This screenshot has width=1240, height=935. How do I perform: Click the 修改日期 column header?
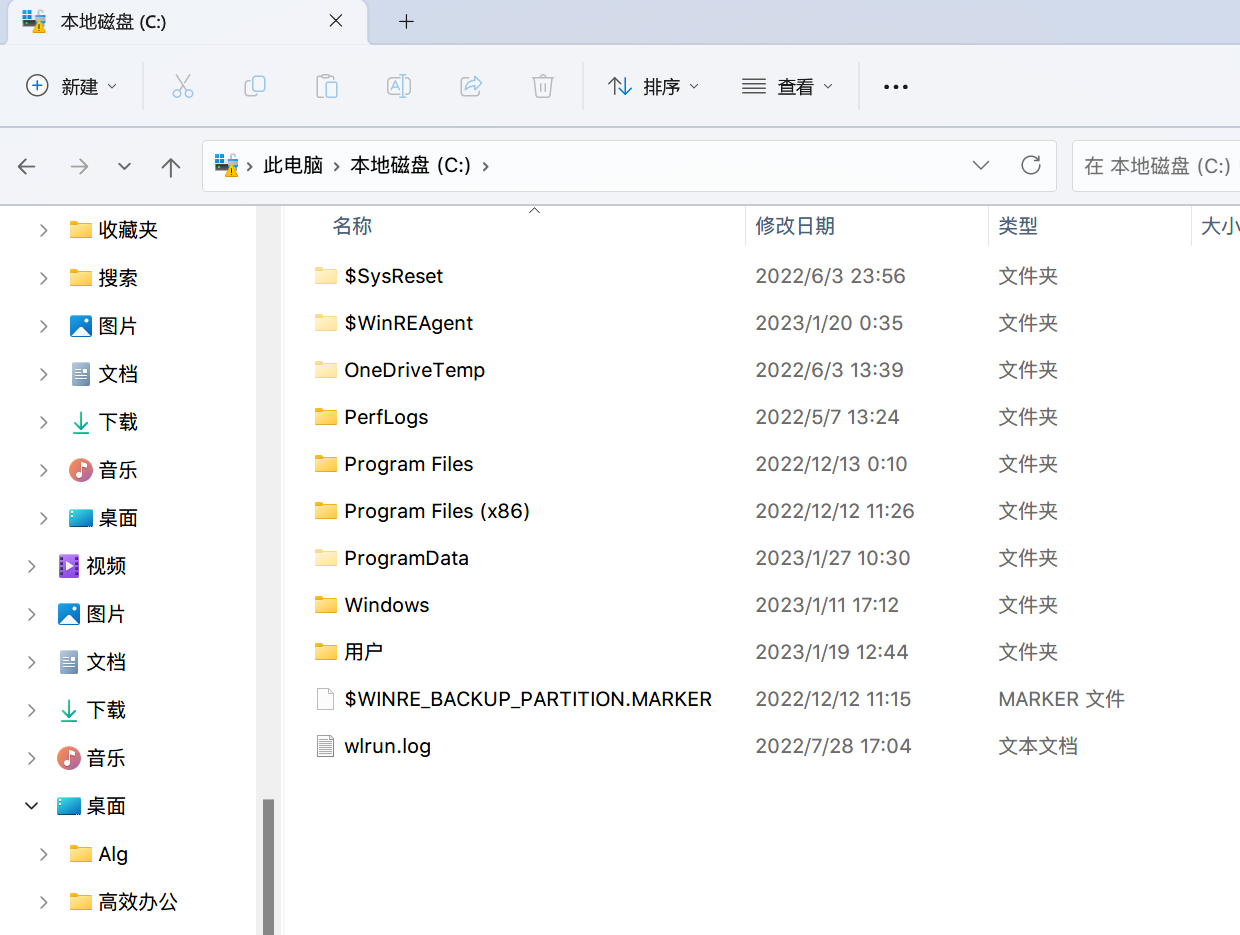click(x=795, y=226)
